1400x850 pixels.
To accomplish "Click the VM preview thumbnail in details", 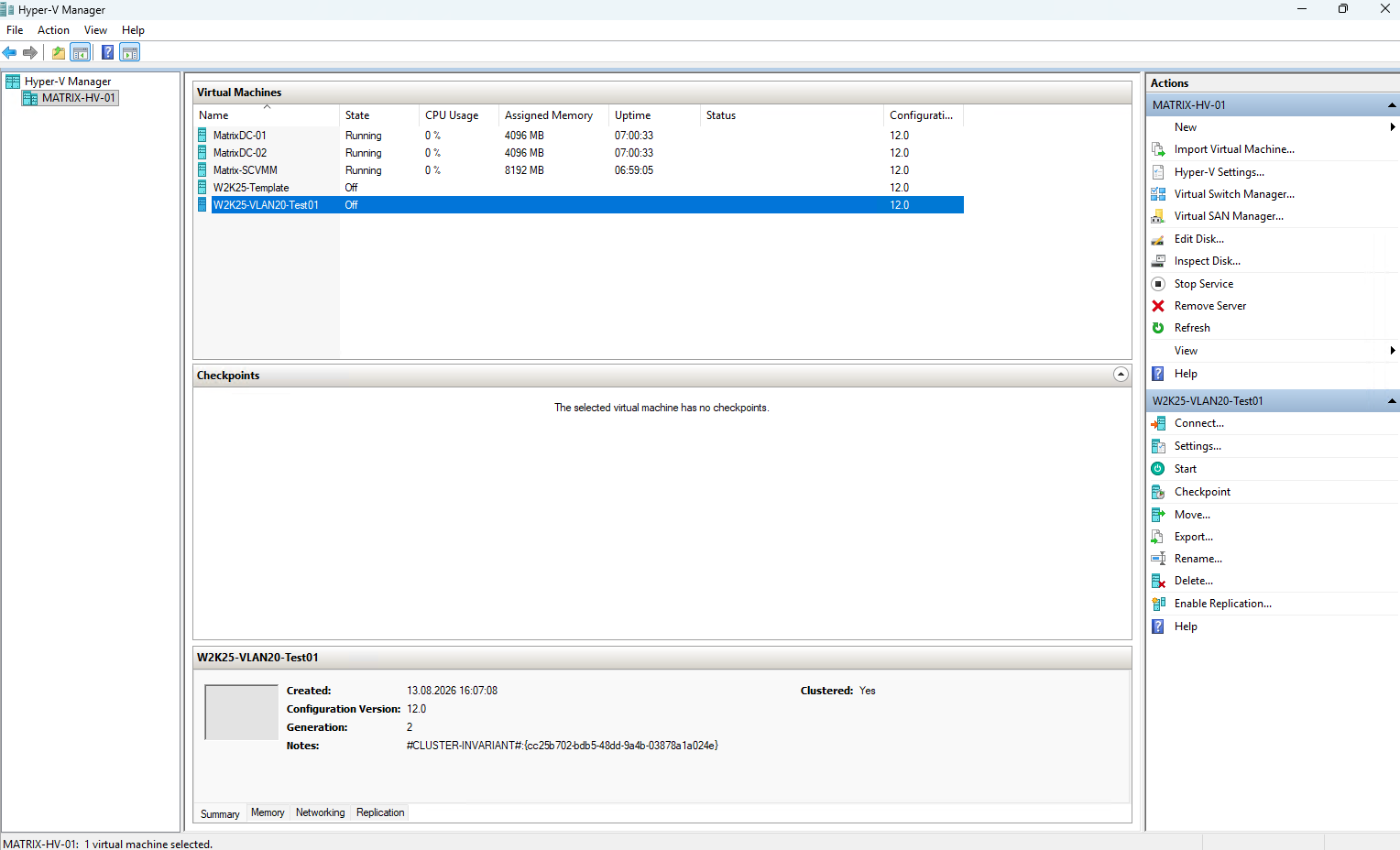I will coord(241,712).
